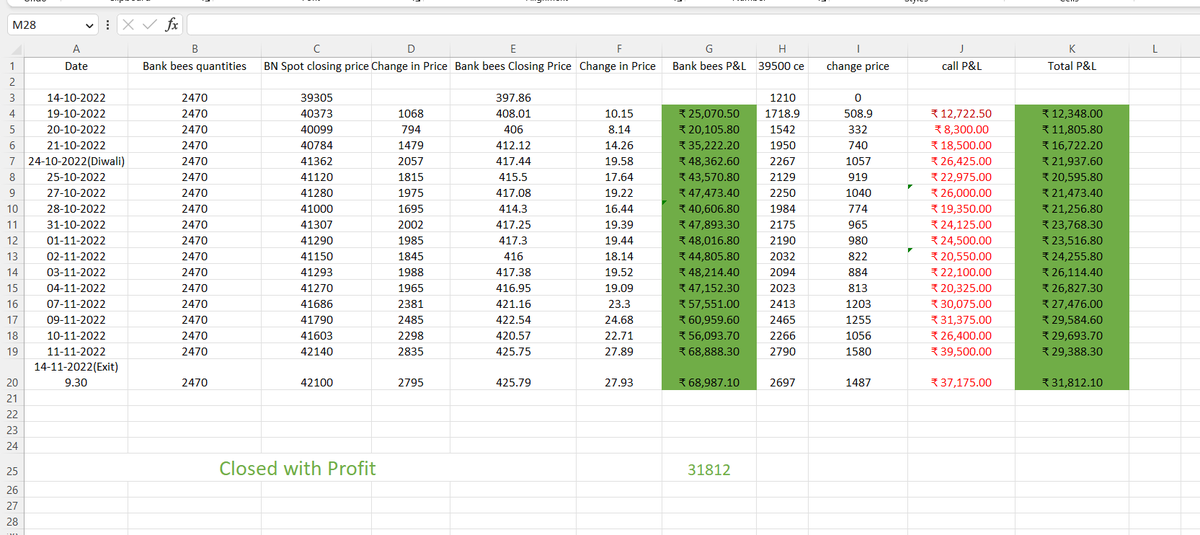
Task: Click the spot price cell '39305'
Action: click(315, 98)
